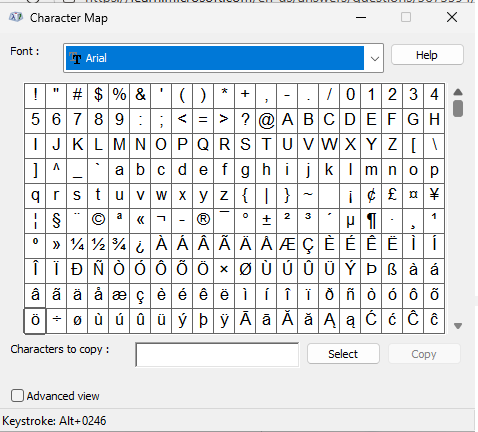This screenshot has width=478, height=432.
Task: Select the yen ¥ character
Action: [x=434, y=195]
